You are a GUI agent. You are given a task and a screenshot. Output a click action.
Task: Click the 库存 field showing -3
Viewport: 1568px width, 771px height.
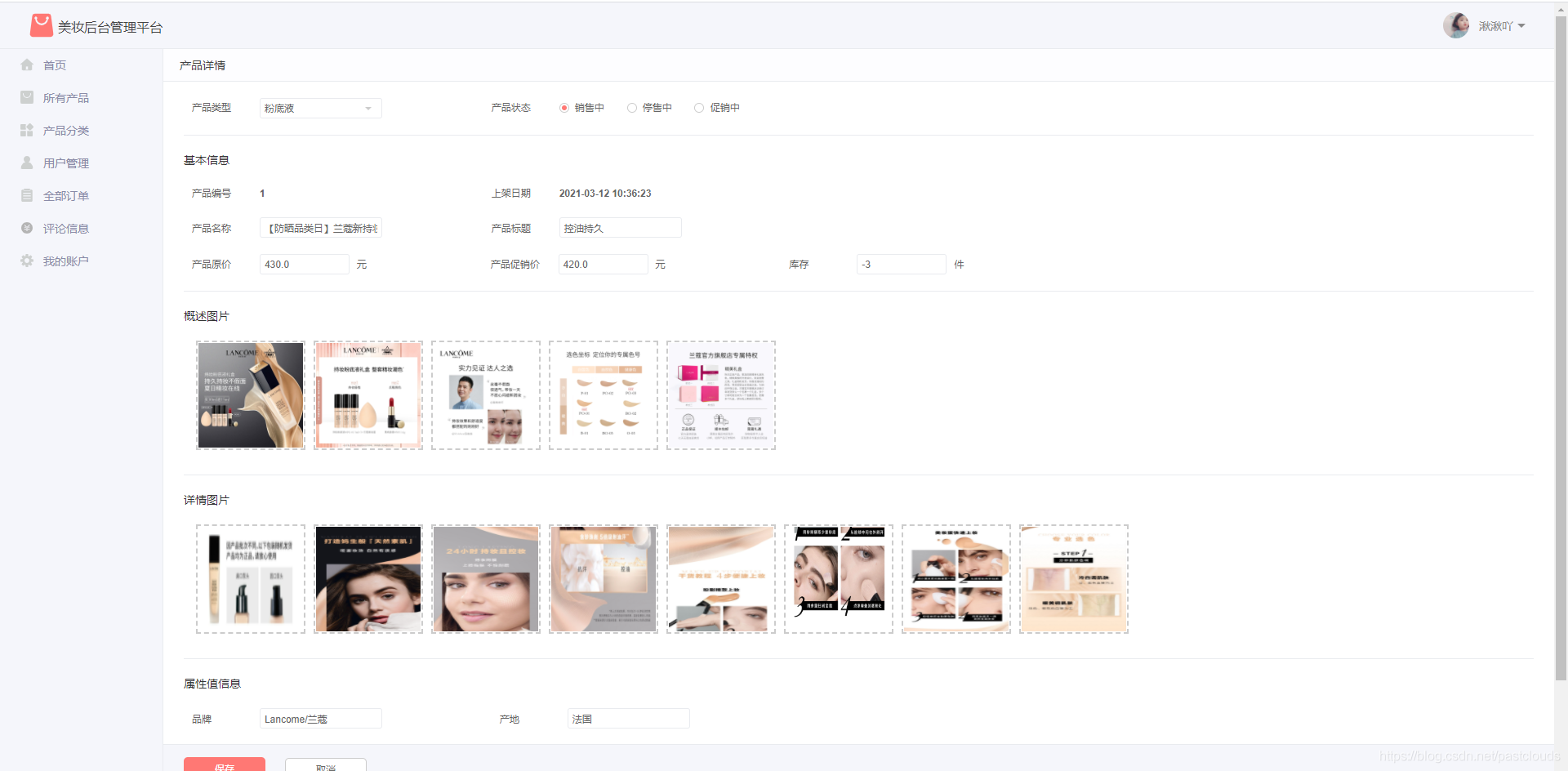click(x=902, y=264)
